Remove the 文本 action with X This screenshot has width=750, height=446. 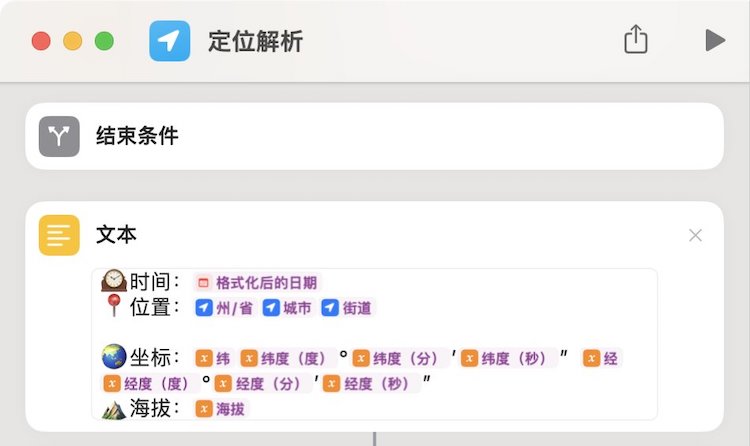point(696,235)
